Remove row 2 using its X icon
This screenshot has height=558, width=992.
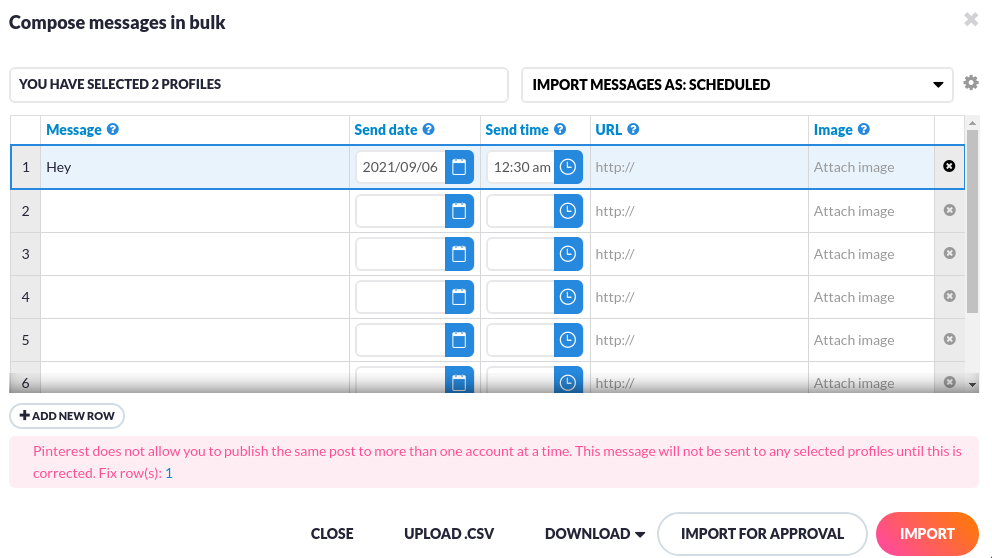[x=949, y=210]
